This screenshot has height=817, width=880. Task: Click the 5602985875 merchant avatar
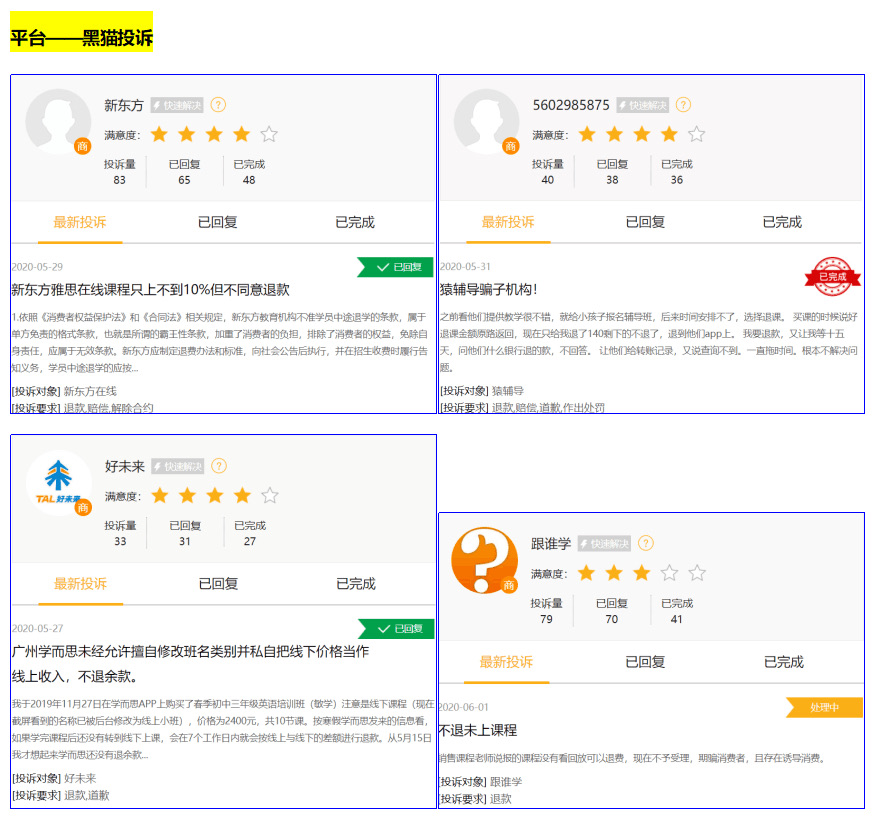pyautogui.click(x=487, y=121)
